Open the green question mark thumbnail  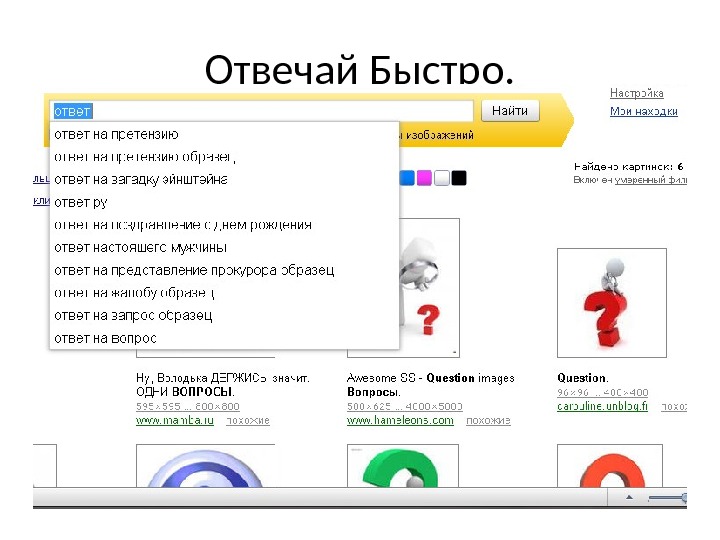point(403,466)
